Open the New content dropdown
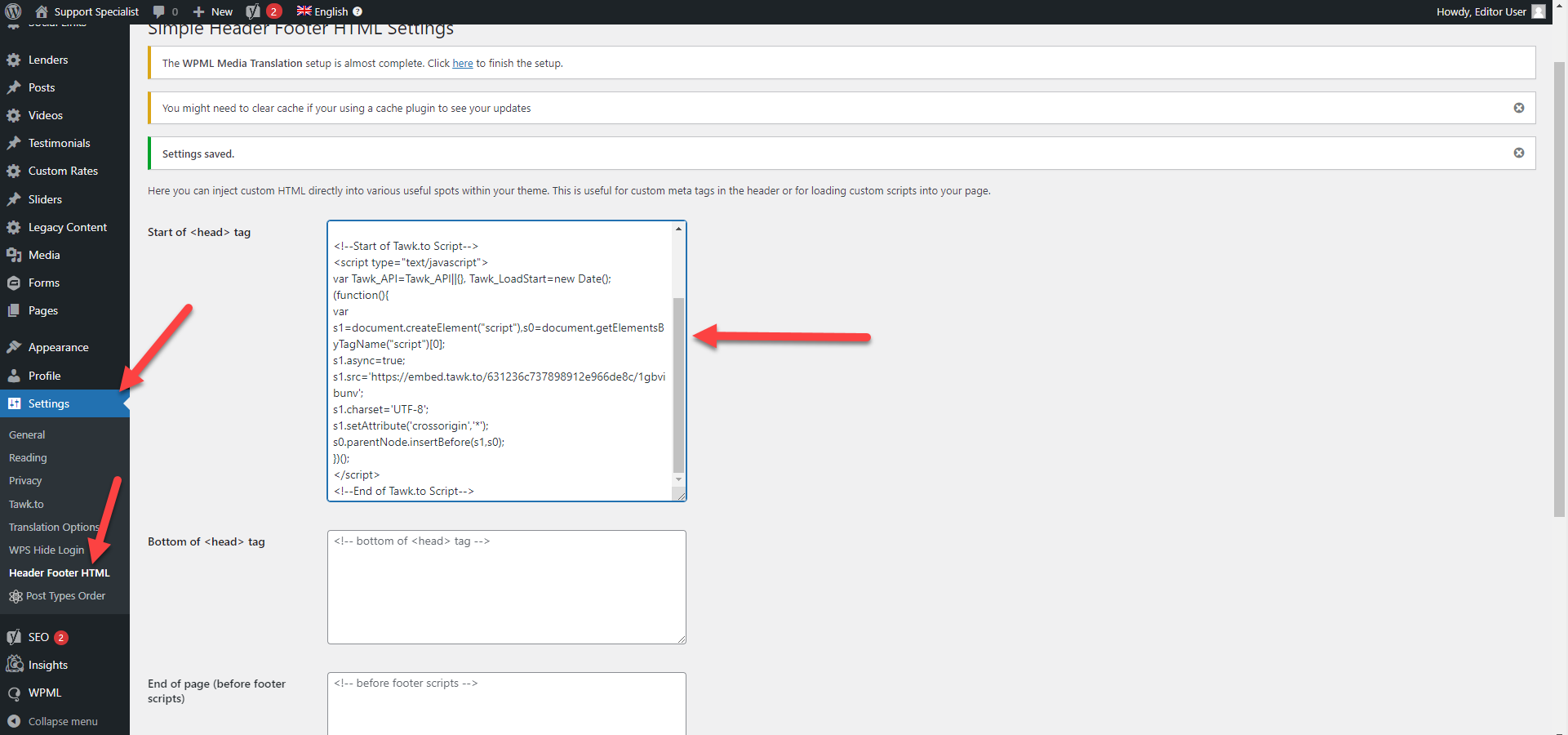Viewport: 1568px width, 735px height. pyautogui.click(x=212, y=11)
